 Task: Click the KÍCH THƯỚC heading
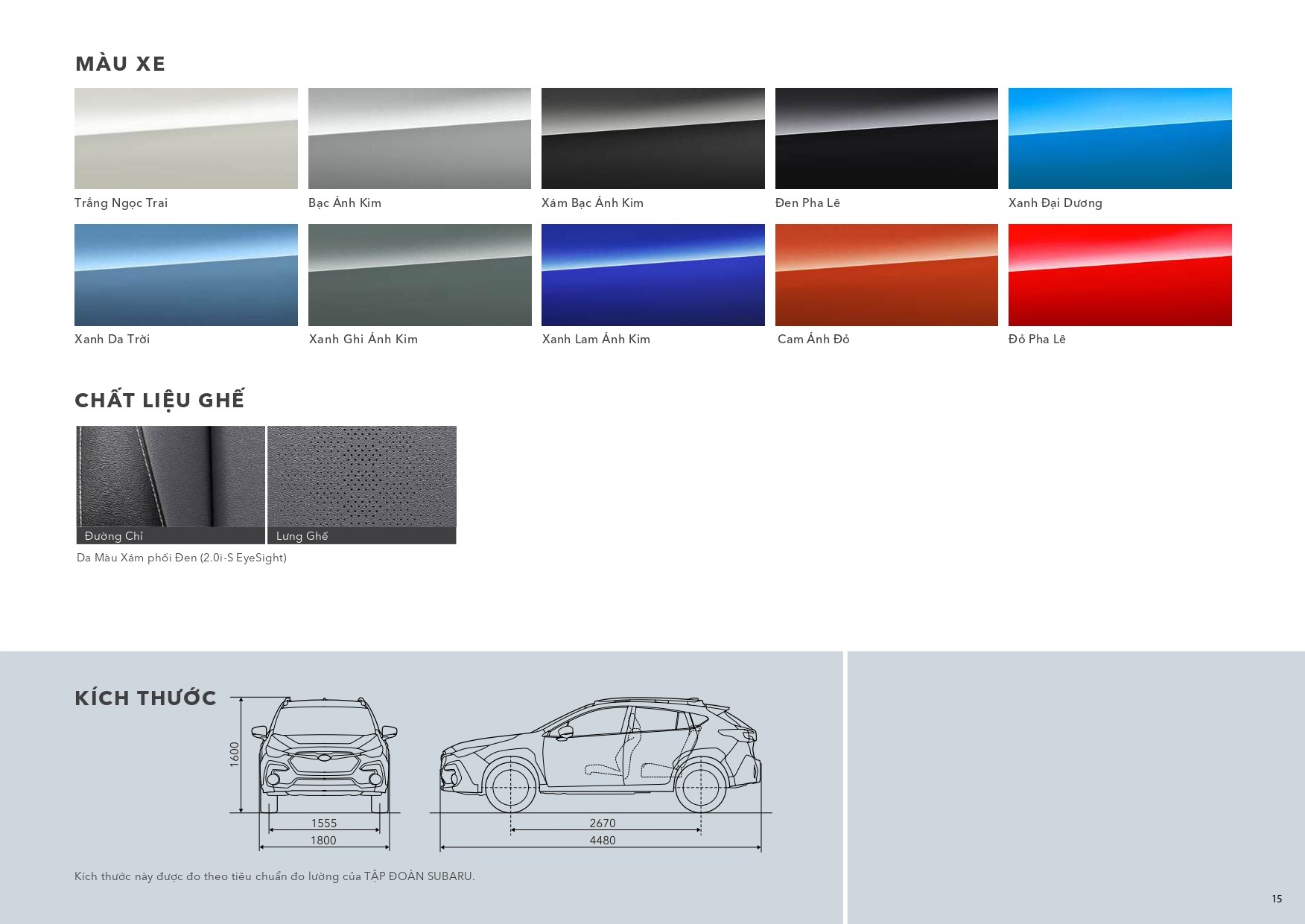145,698
